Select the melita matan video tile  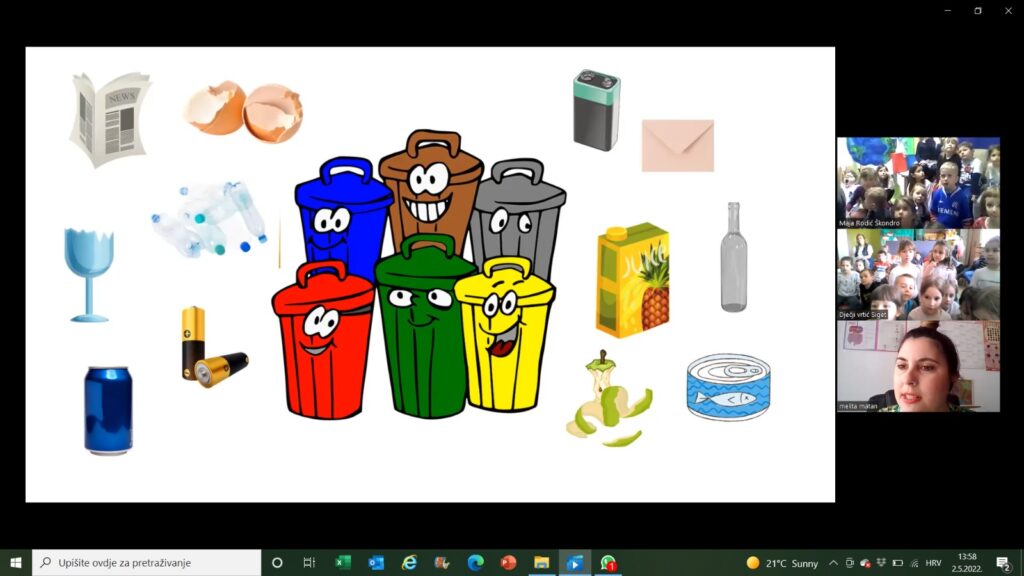coord(918,366)
